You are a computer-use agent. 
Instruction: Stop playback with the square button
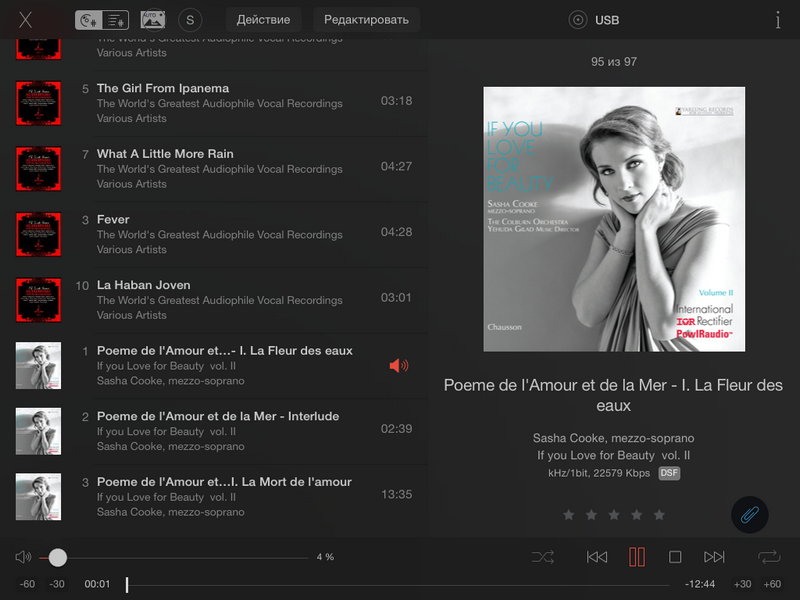click(x=675, y=557)
